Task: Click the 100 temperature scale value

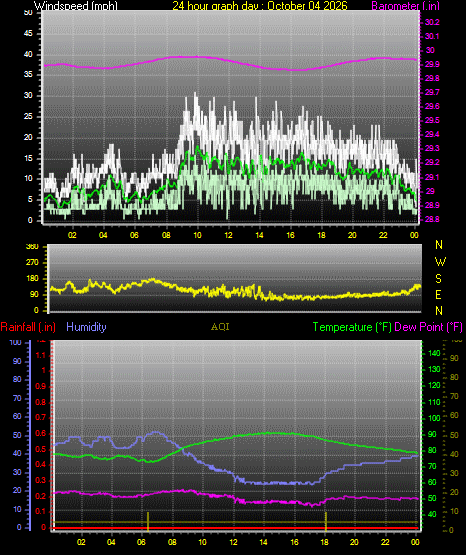Action: click(434, 418)
